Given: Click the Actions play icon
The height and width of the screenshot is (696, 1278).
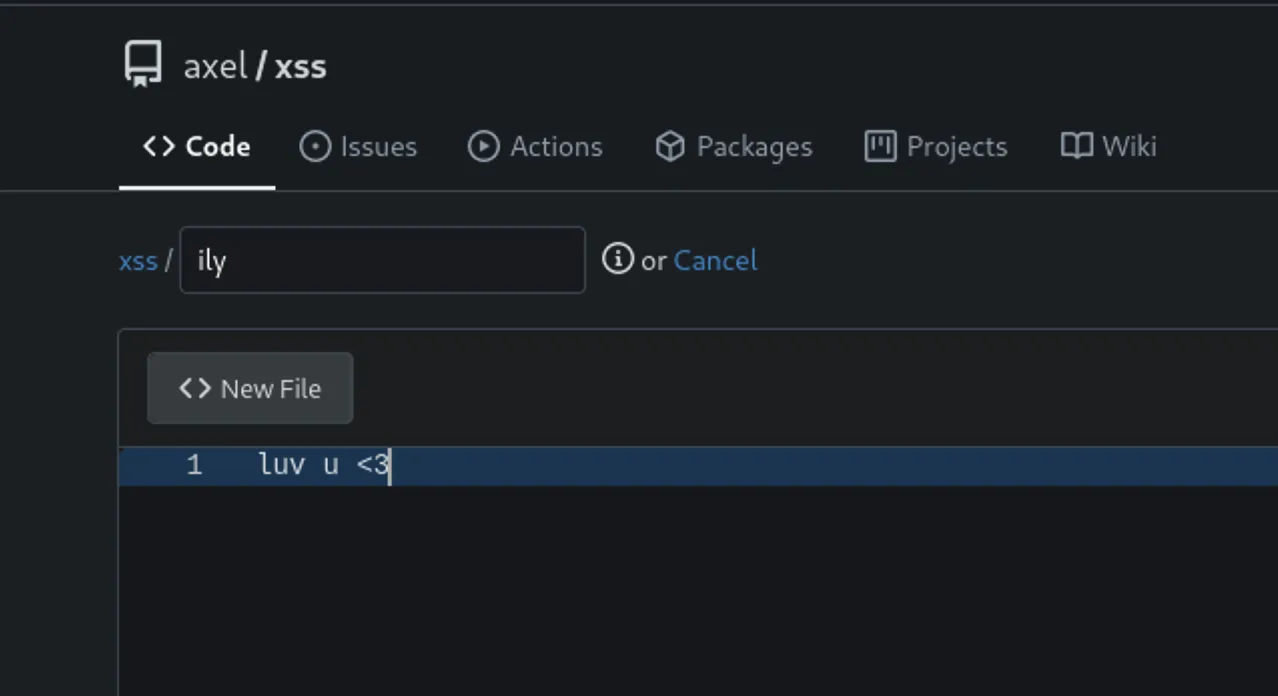Looking at the screenshot, I should 483,147.
